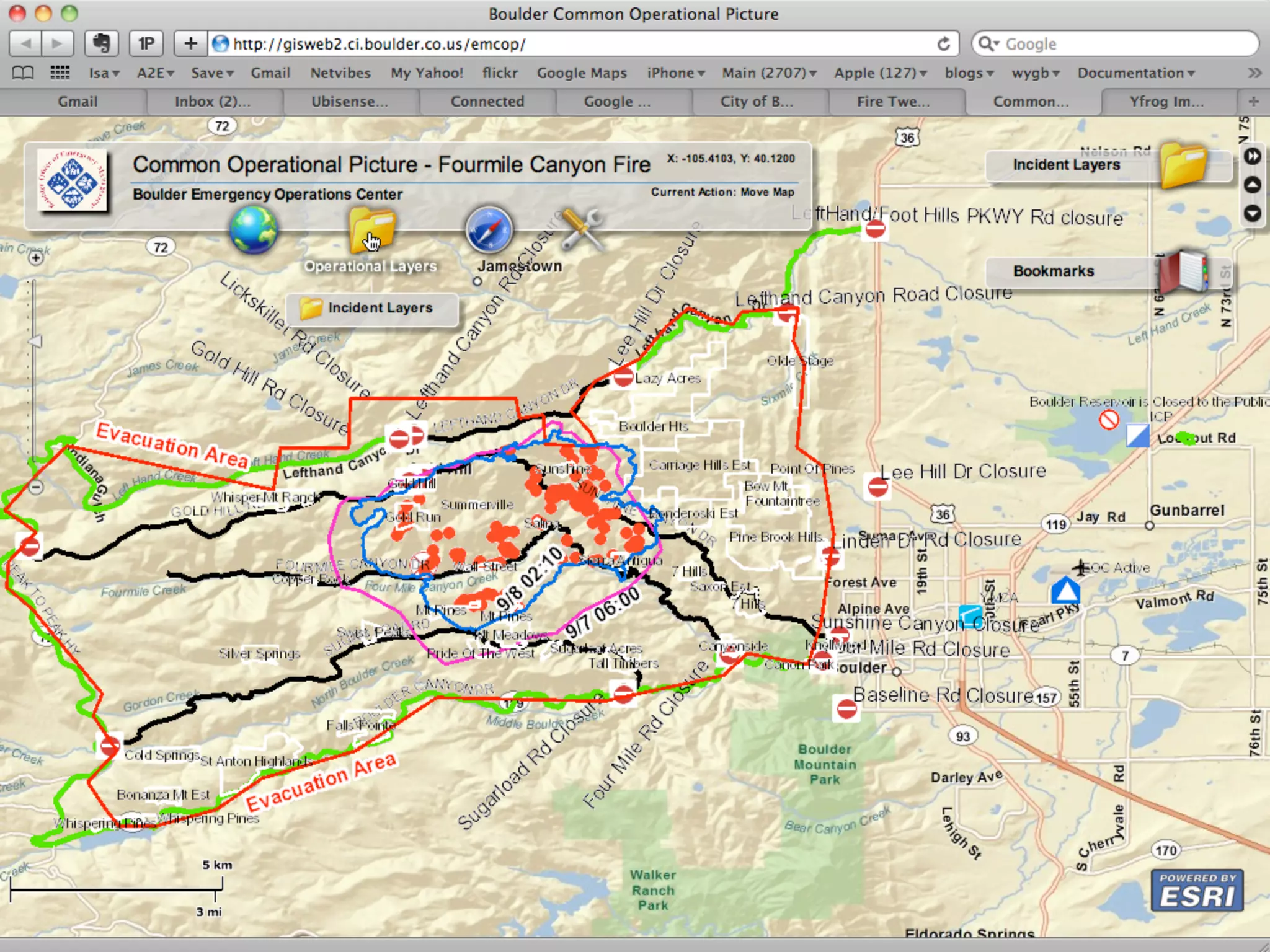The image size is (1270, 952).
Task: Expand the Documentation bookmarks dropdown
Action: pyautogui.click(x=1135, y=73)
